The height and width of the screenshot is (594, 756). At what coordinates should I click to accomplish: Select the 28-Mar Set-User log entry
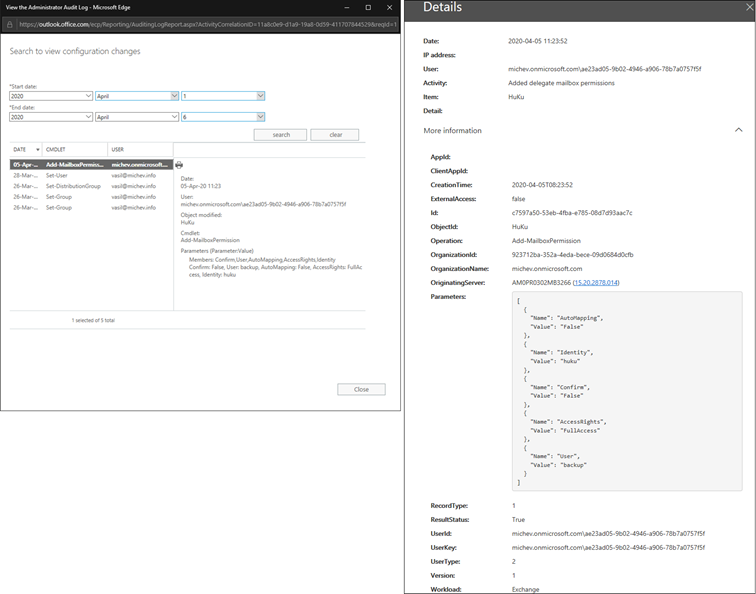[x=60, y=175]
